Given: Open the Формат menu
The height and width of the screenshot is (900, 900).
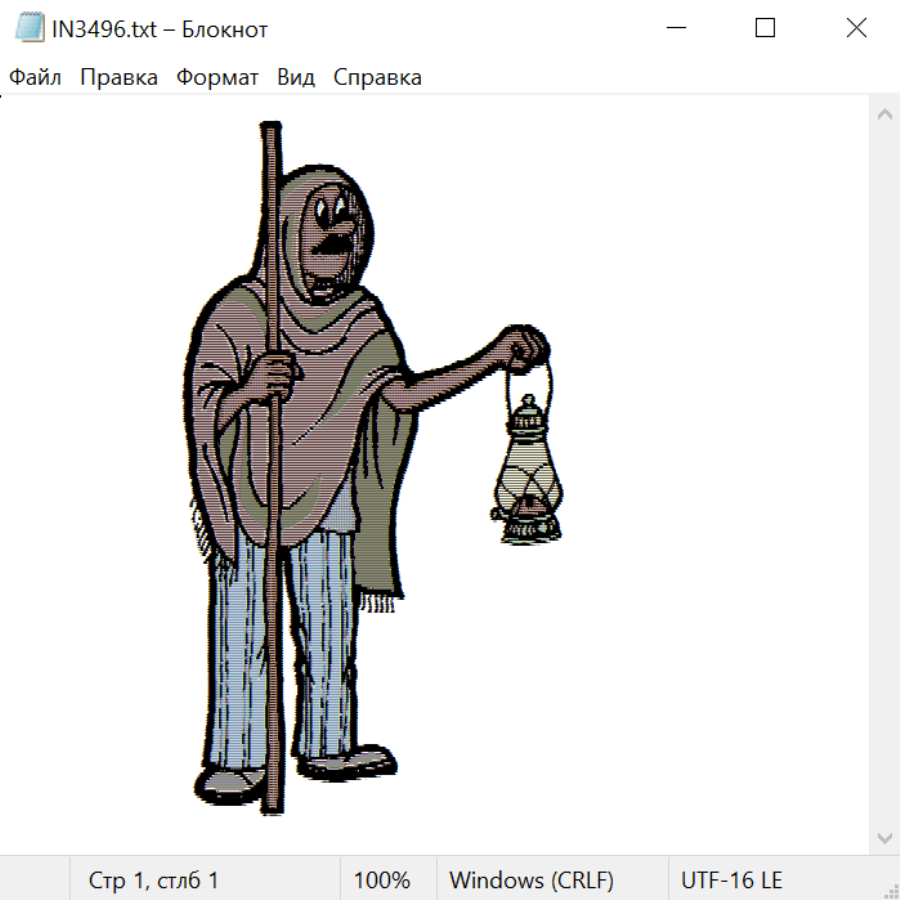Looking at the screenshot, I should click(217, 78).
